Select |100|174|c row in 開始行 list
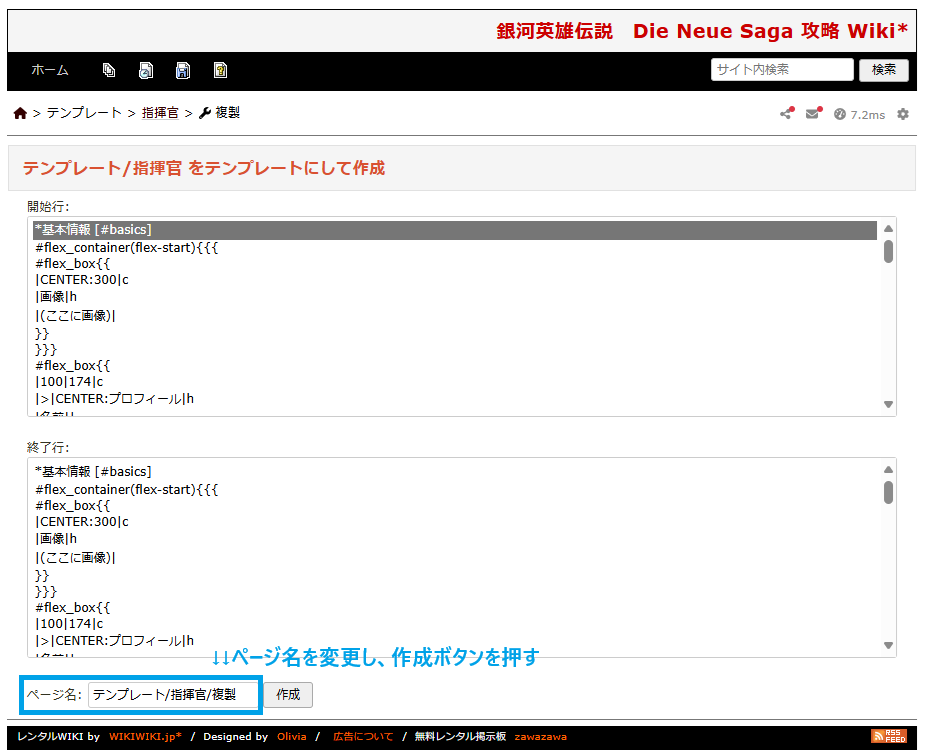925x752 pixels. (455, 382)
